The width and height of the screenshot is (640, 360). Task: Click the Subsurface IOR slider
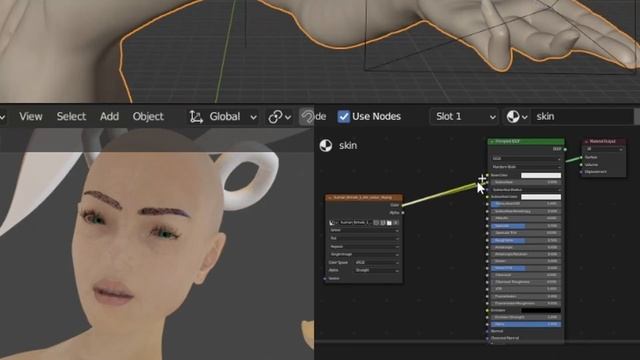coord(526,204)
